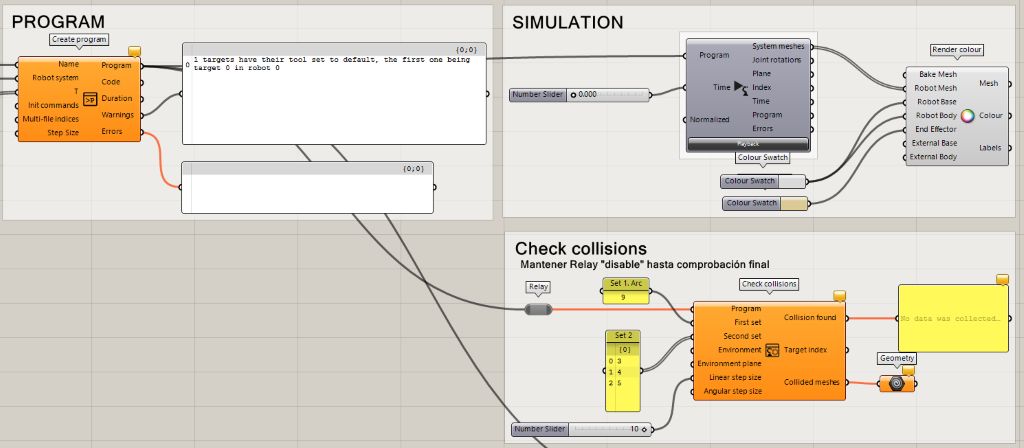Click the Time number slider in Simulation
Screen dimensions: 1024x448
tap(579, 95)
